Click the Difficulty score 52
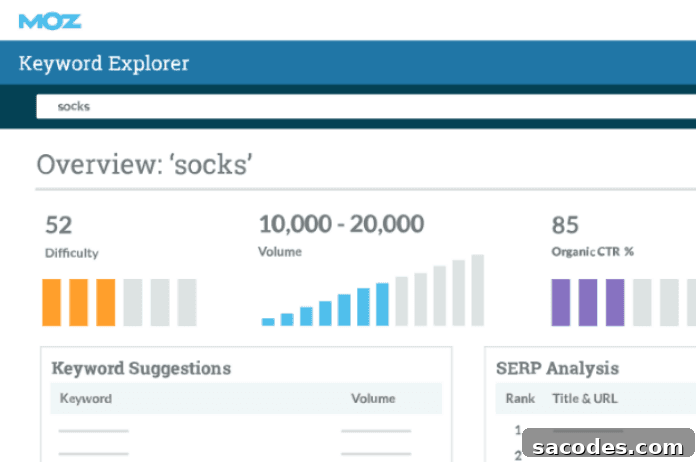The image size is (696, 462). (59, 225)
